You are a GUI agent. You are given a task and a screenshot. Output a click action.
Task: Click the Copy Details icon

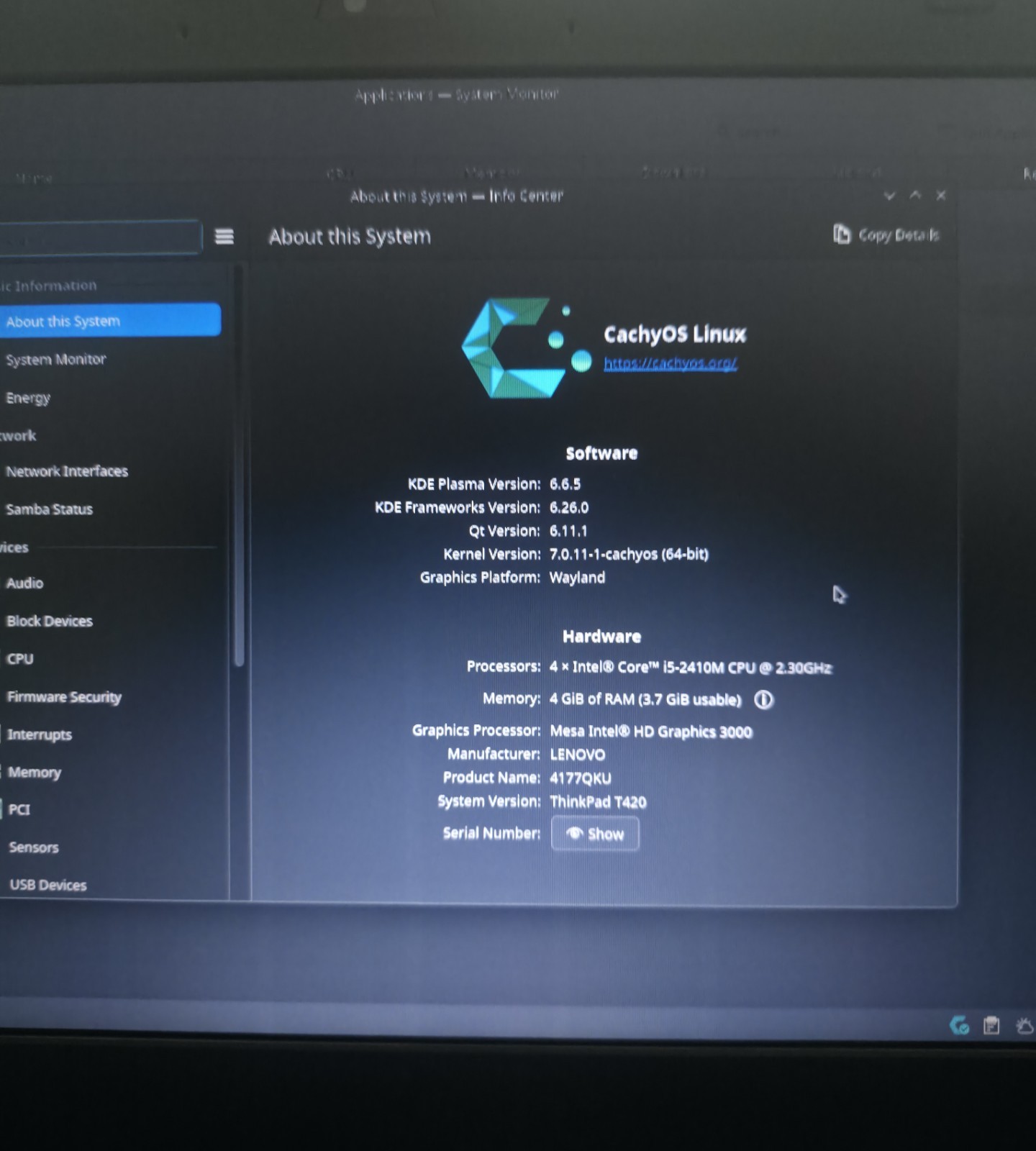[841, 234]
